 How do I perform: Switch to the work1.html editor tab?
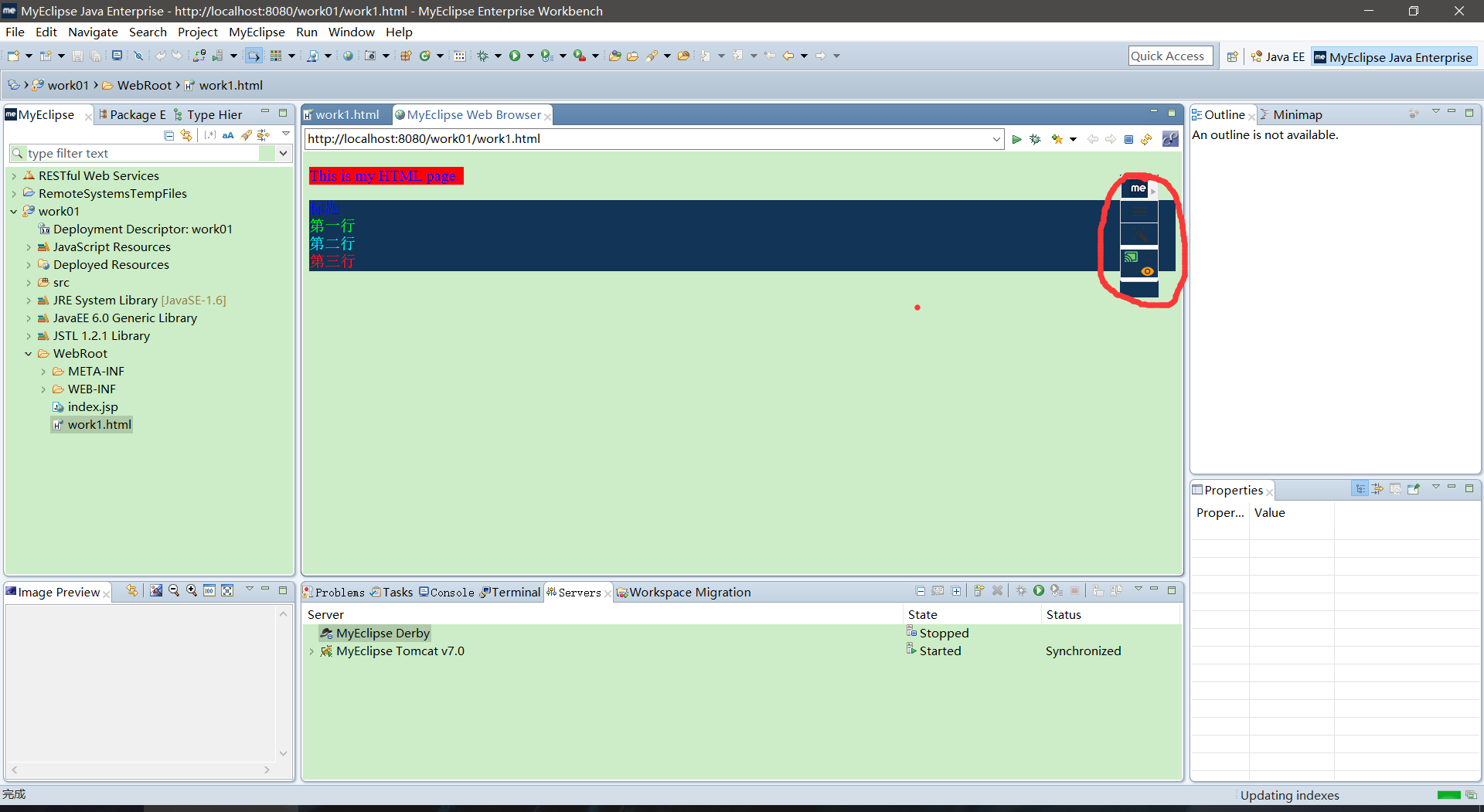click(x=345, y=114)
